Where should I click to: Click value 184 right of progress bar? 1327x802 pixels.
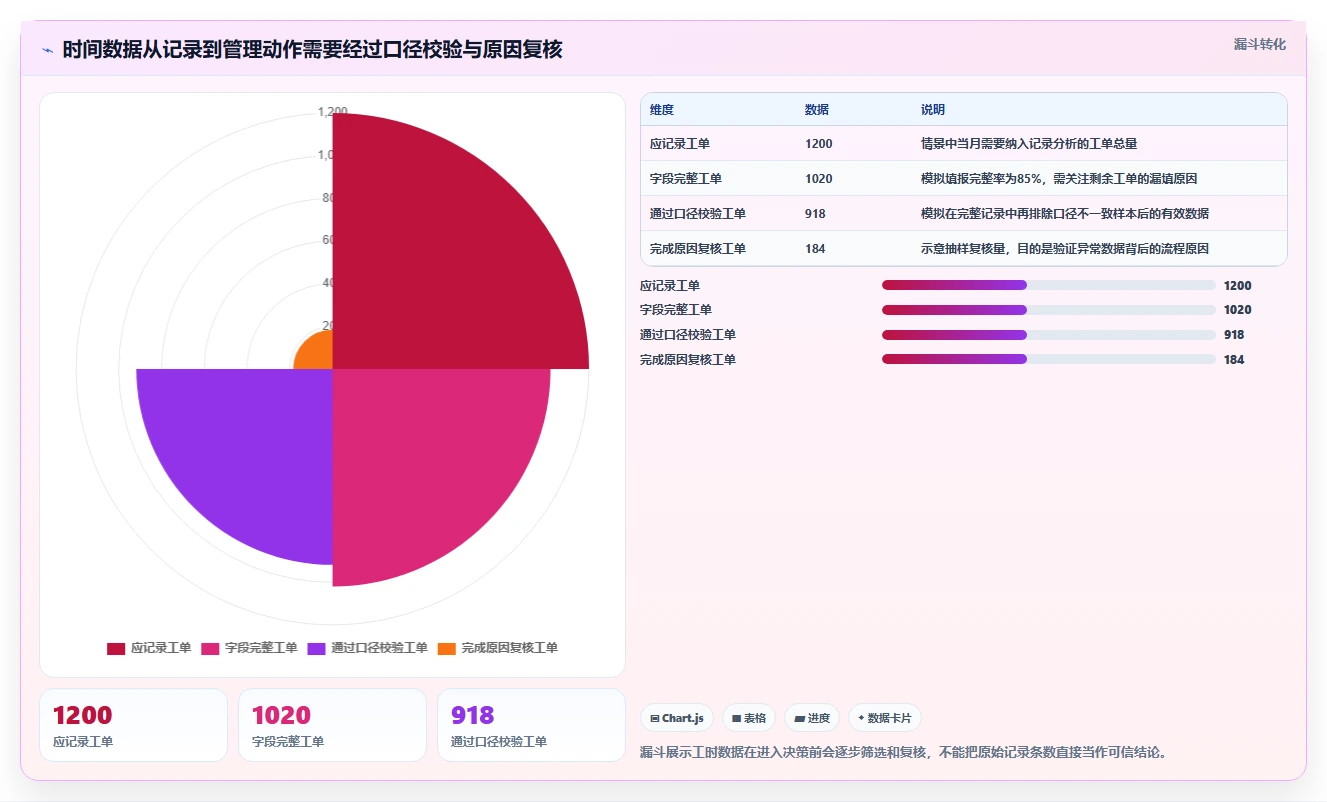click(x=1234, y=360)
